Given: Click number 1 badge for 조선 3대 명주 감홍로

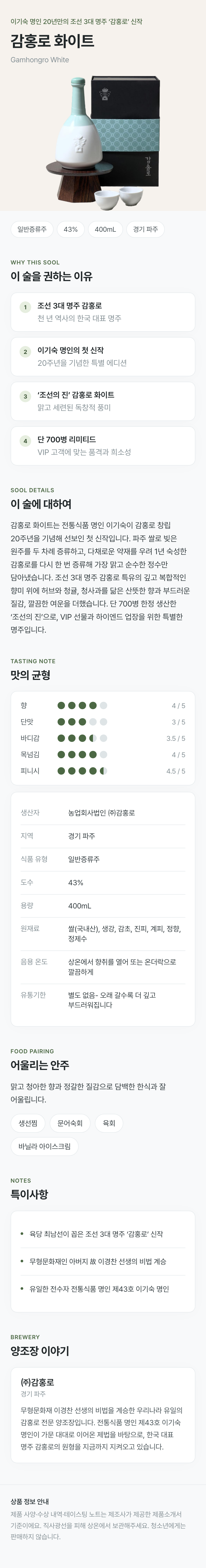Looking at the screenshot, I should click(25, 307).
